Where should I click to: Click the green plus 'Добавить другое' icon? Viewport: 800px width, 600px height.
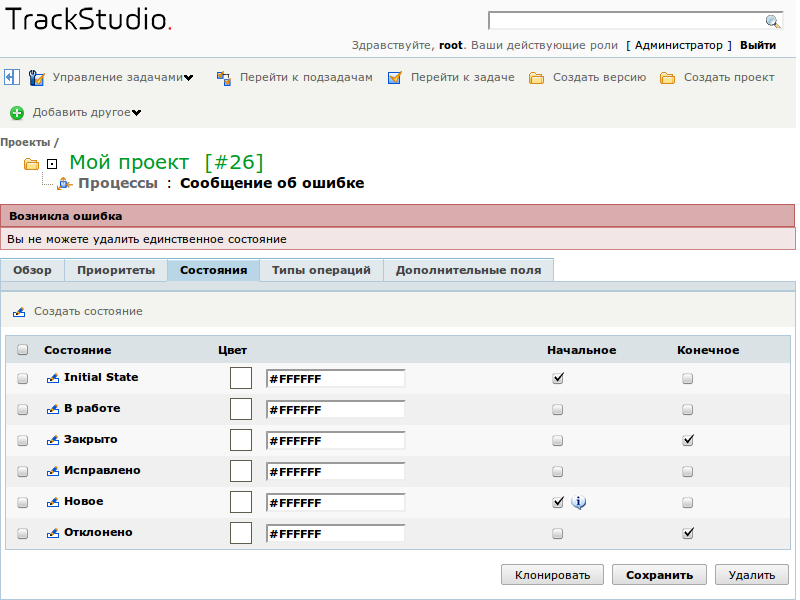pyautogui.click(x=17, y=113)
